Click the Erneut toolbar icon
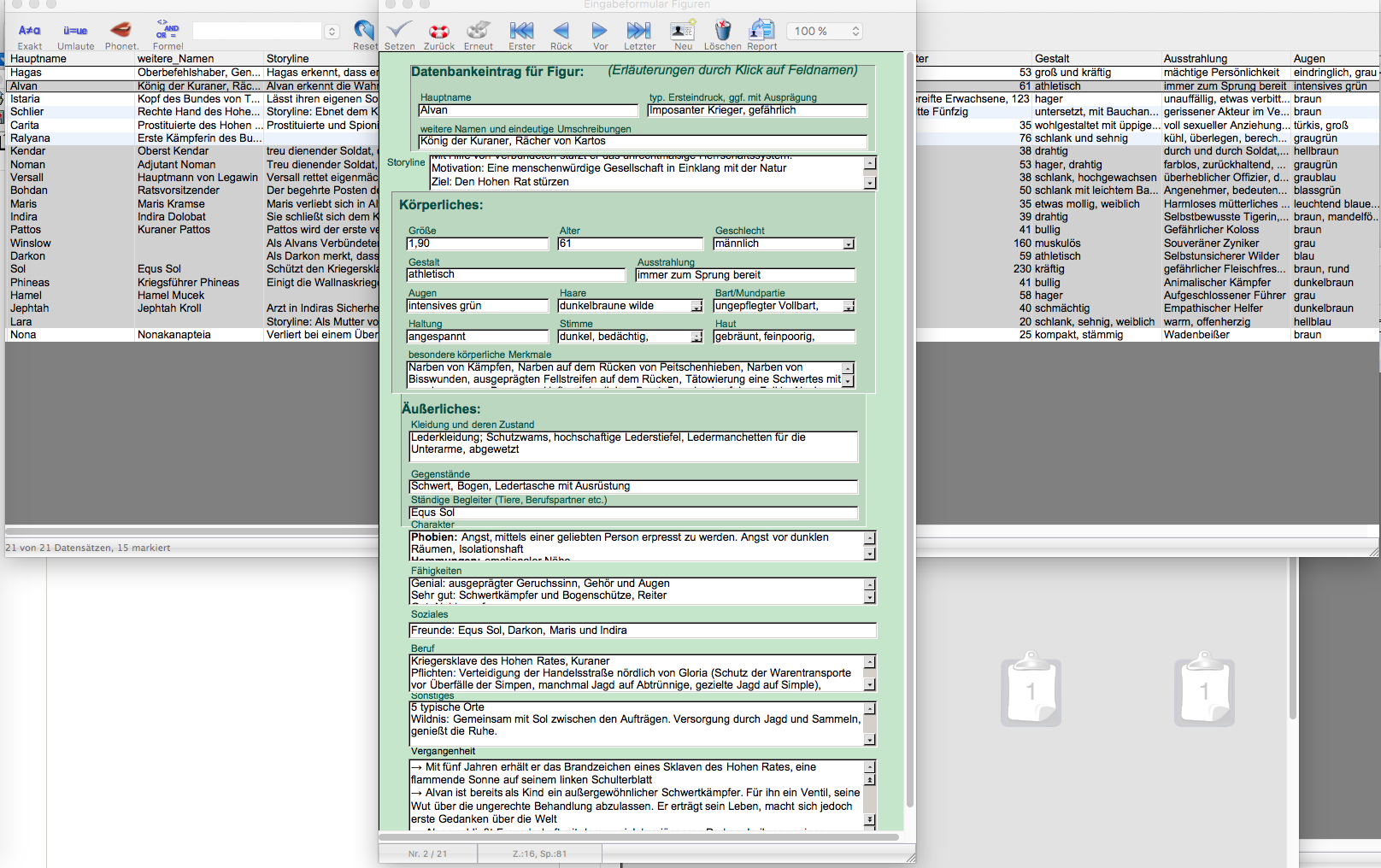Screen dimensions: 1381x868 479,35
